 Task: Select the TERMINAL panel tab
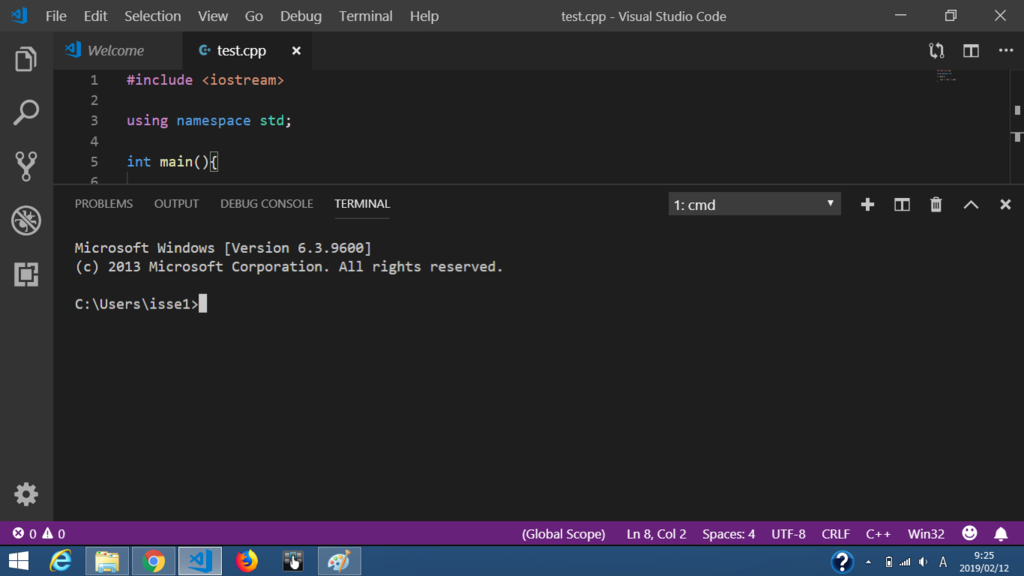tap(362, 204)
